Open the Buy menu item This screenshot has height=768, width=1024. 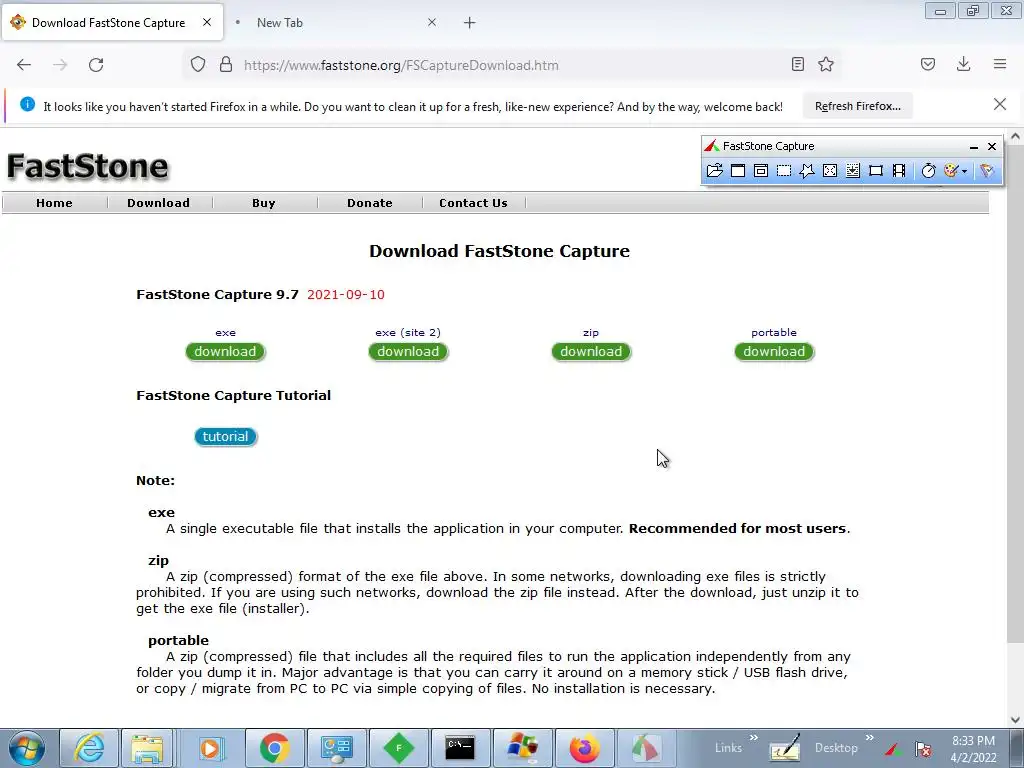click(264, 203)
